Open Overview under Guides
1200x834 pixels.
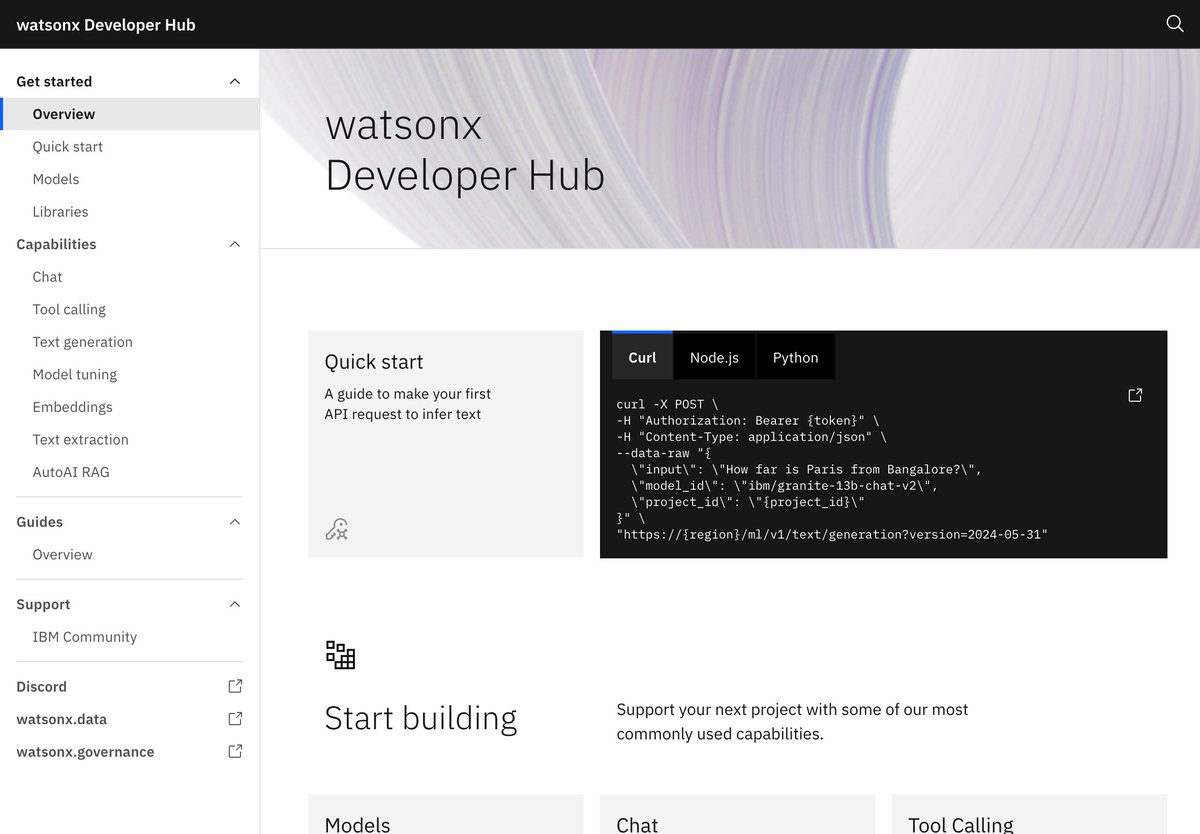130,554
